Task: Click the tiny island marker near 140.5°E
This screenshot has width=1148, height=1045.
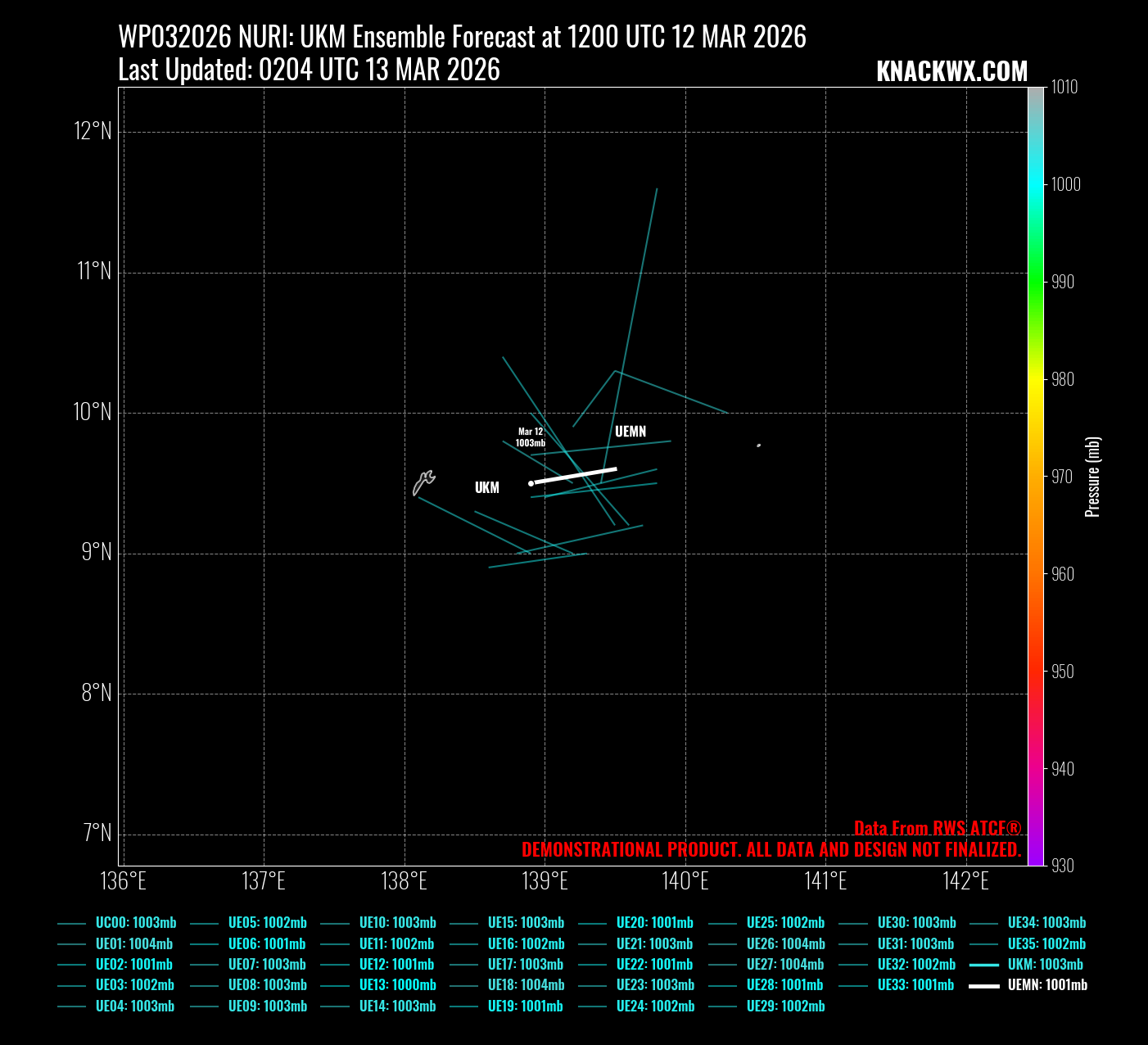Action: 759,446
